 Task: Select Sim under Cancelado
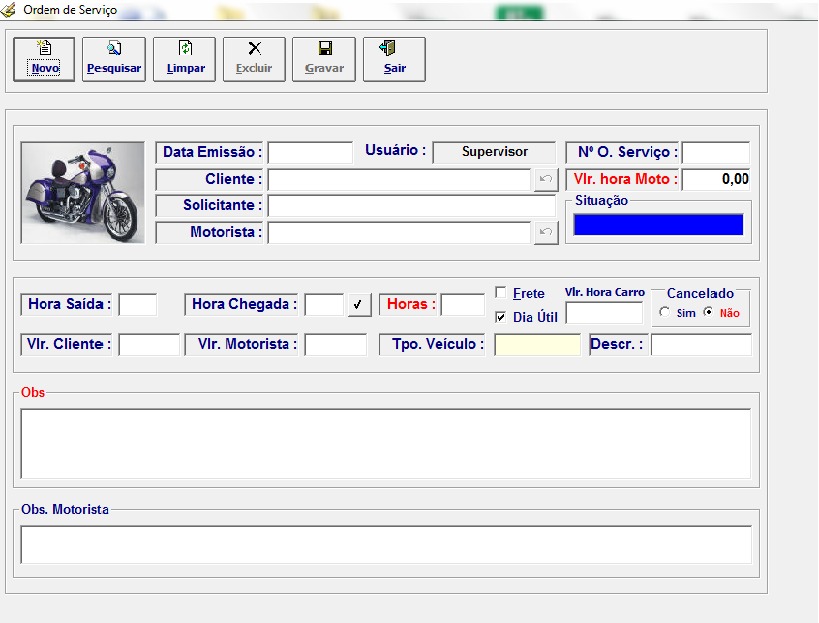tap(666, 313)
